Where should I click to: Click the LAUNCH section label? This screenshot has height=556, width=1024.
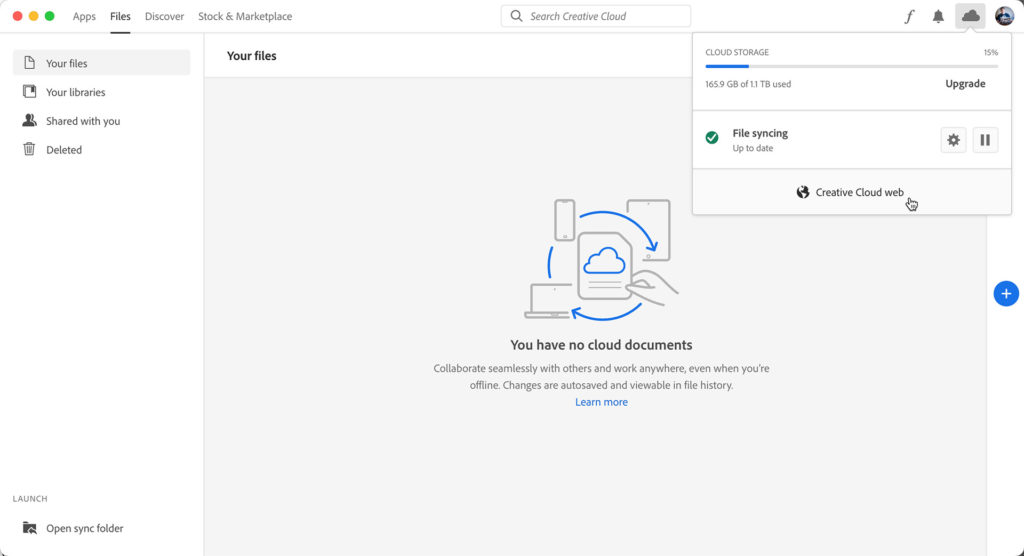(x=30, y=499)
